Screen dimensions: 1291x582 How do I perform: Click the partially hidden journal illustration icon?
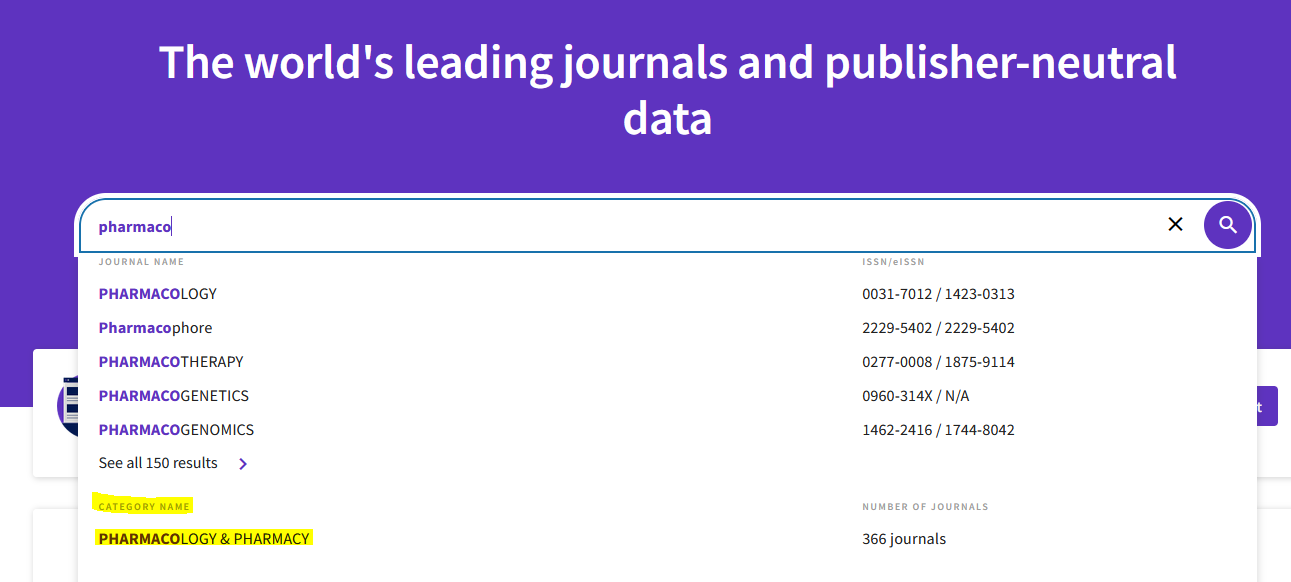click(x=67, y=406)
